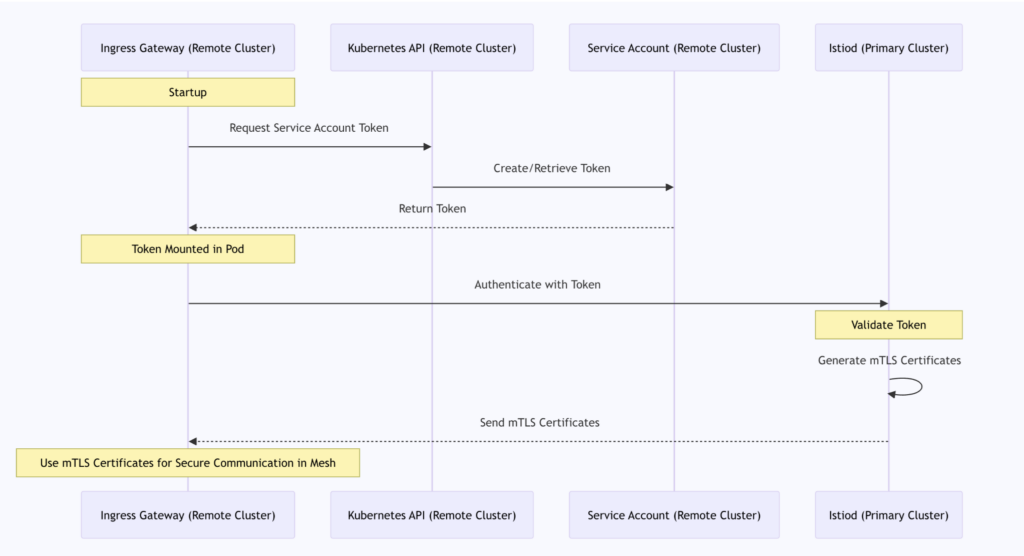Click the yellow Startup note
The image size is (1024, 556).
pyautogui.click(x=188, y=93)
